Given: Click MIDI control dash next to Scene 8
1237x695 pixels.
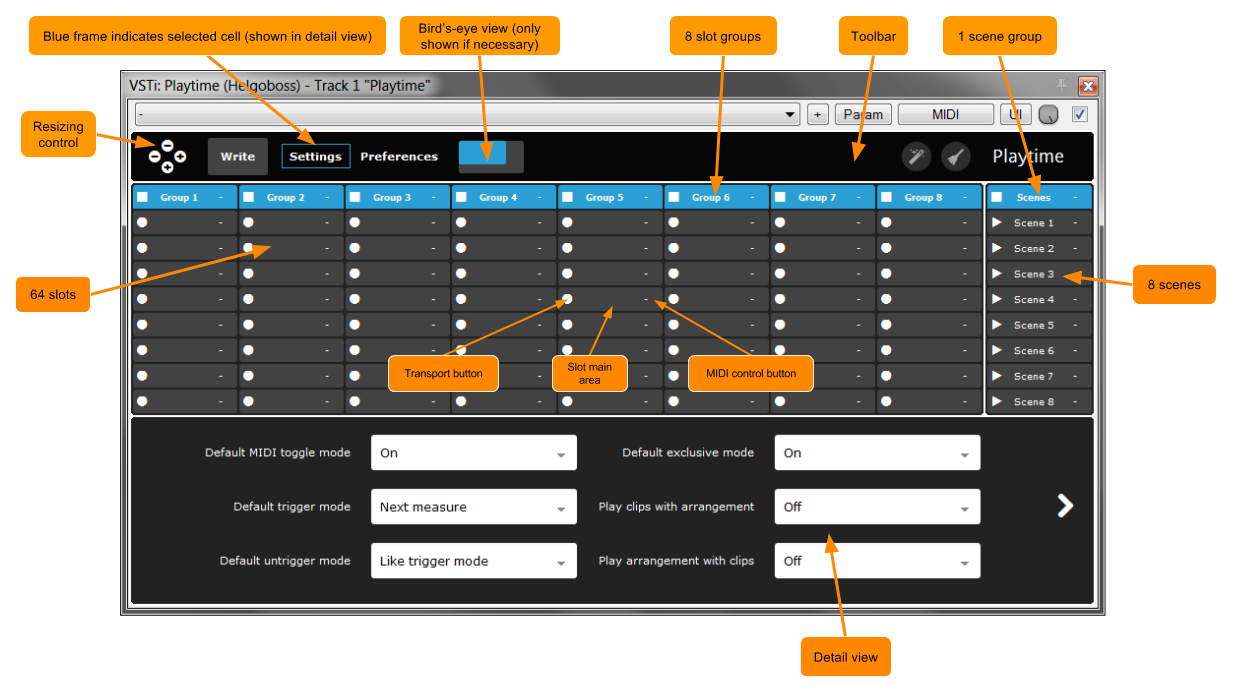Looking at the screenshot, I should tap(1075, 401).
